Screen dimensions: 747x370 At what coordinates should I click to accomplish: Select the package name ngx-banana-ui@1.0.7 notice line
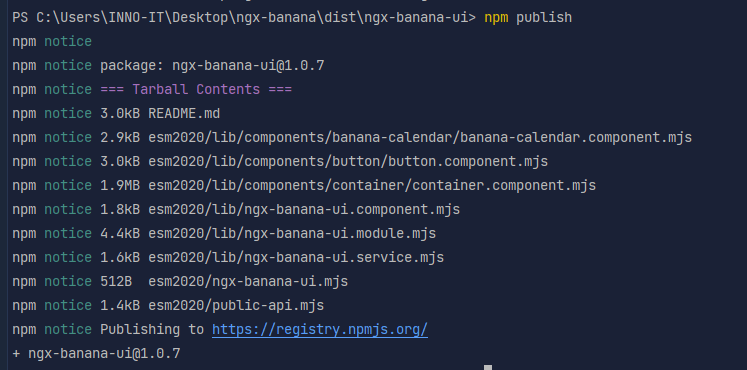point(168,65)
